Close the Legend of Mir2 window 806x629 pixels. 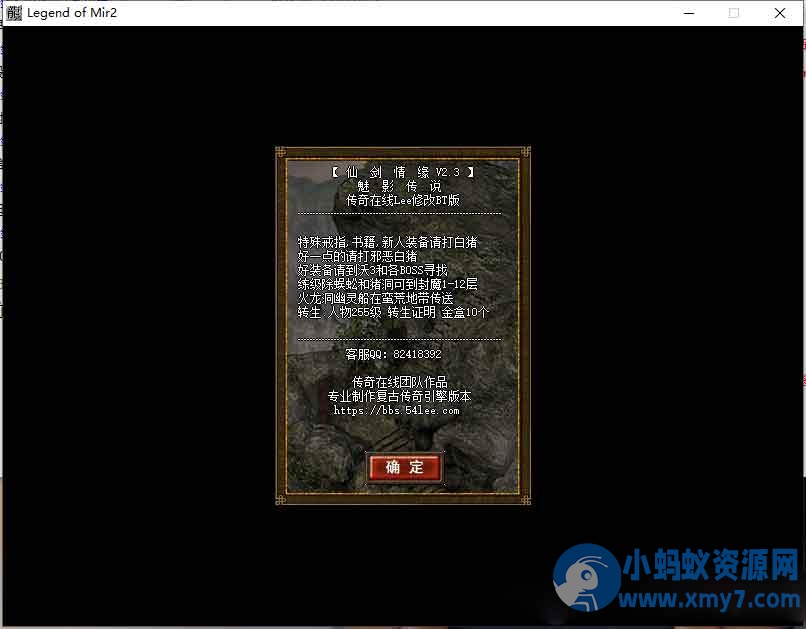(x=780, y=13)
